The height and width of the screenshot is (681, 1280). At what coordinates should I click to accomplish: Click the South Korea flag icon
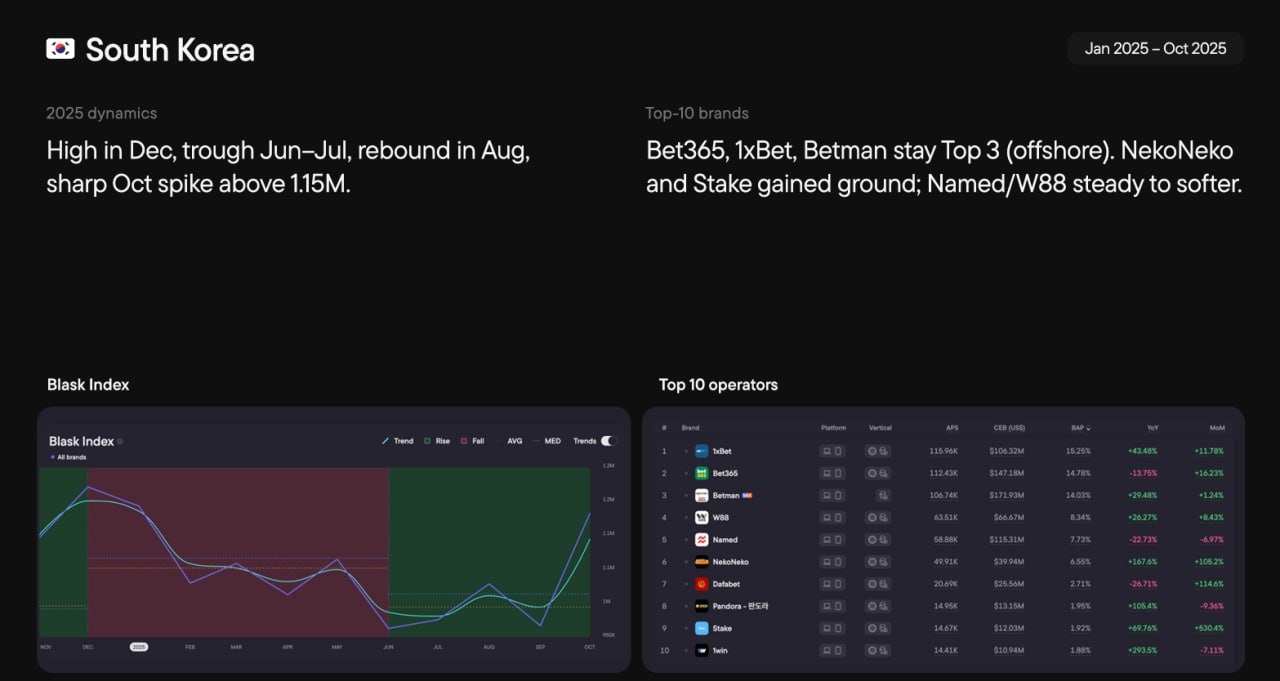pyautogui.click(x=60, y=49)
